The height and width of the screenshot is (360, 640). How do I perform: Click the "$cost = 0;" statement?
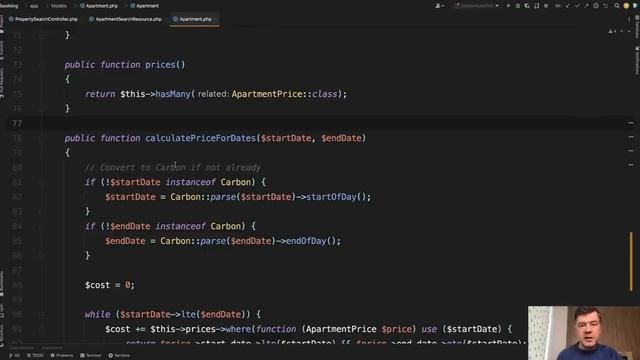[110, 285]
